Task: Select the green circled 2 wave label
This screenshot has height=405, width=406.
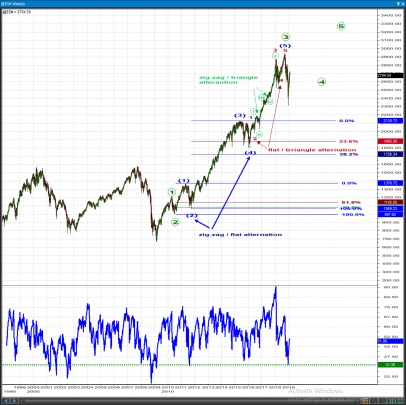Action: point(175,222)
